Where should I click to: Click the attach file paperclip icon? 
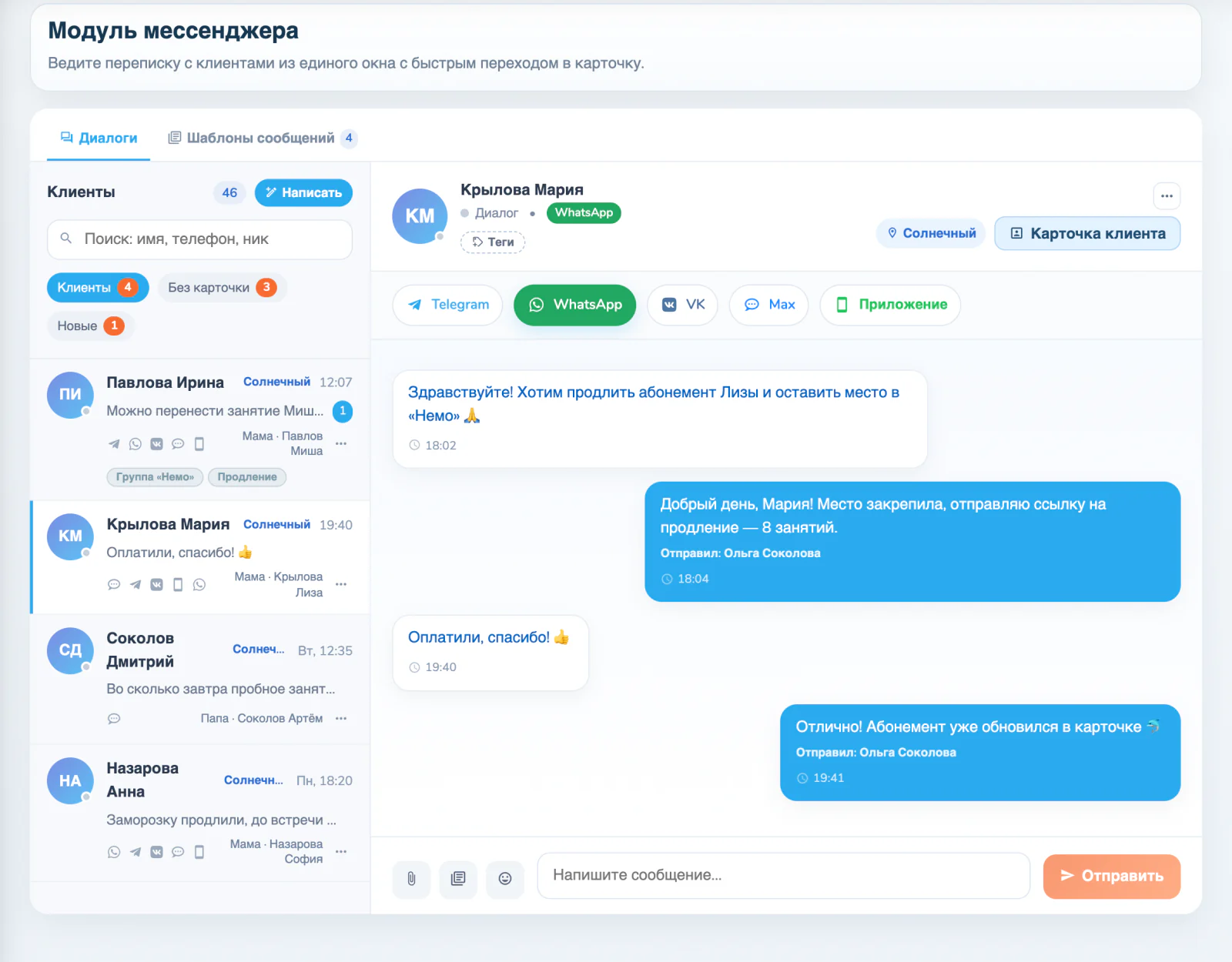411,879
